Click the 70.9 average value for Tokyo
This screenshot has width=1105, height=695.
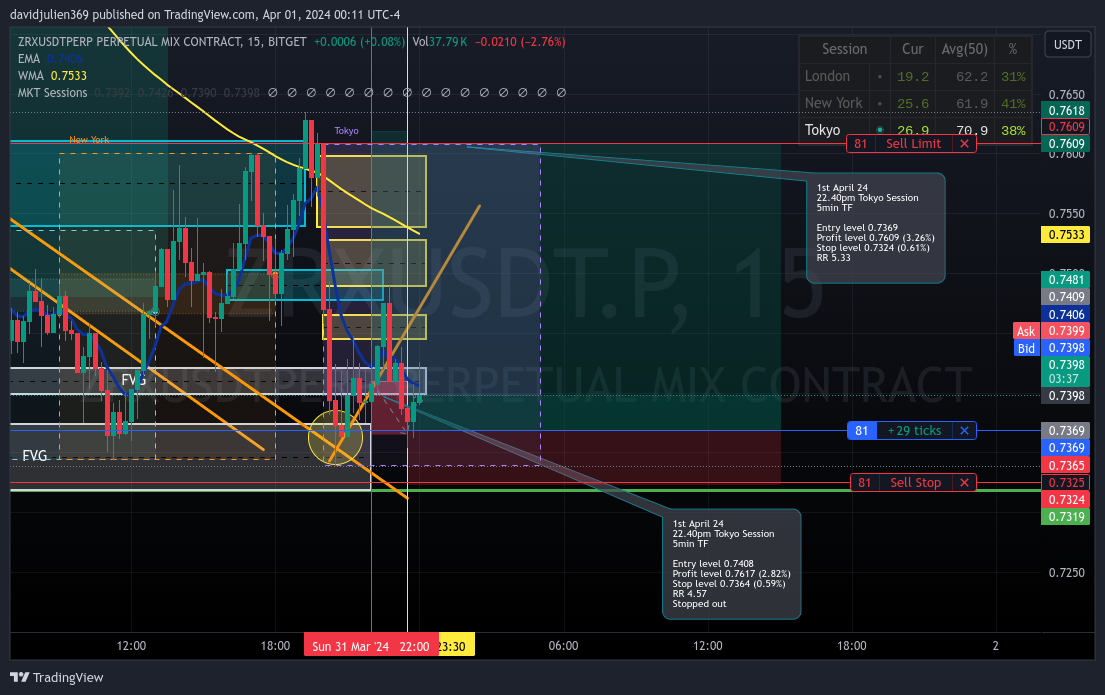[x=972, y=130]
